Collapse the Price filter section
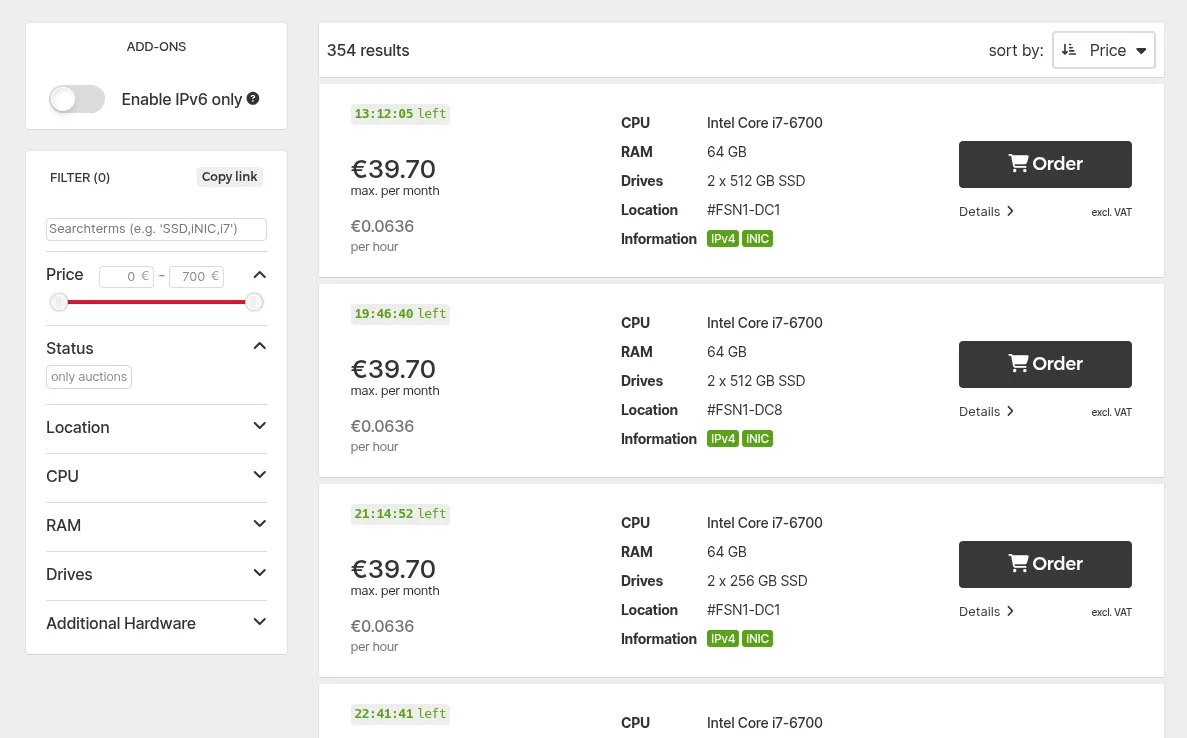This screenshot has width=1187, height=738. pos(260,275)
